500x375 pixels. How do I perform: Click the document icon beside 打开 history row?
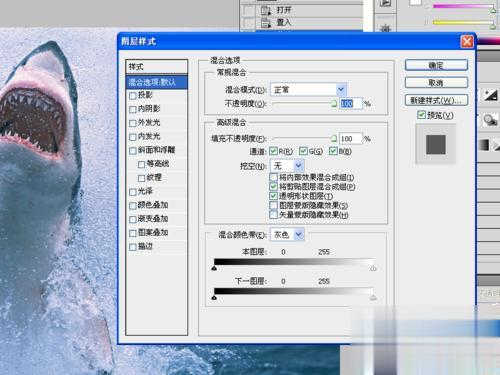pyautogui.click(x=266, y=10)
